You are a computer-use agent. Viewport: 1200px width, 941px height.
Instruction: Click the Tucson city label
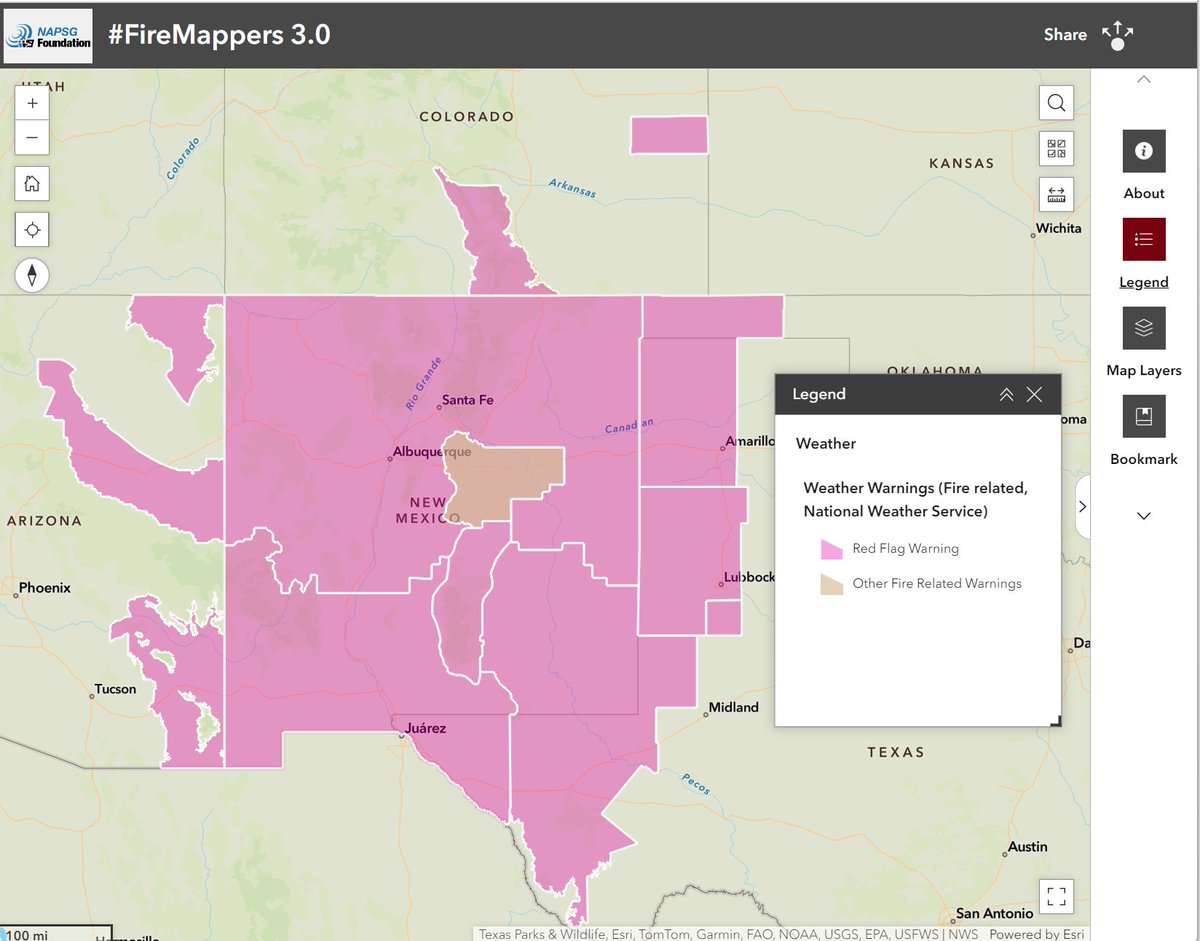pyautogui.click(x=114, y=689)
